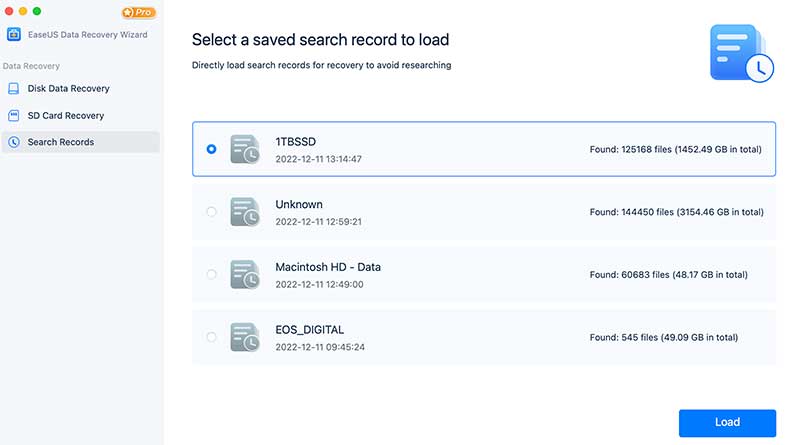Click the SD Card Recovery sidebar icon
The width and height of the screenshot is (800, 445).
point(14,116)
